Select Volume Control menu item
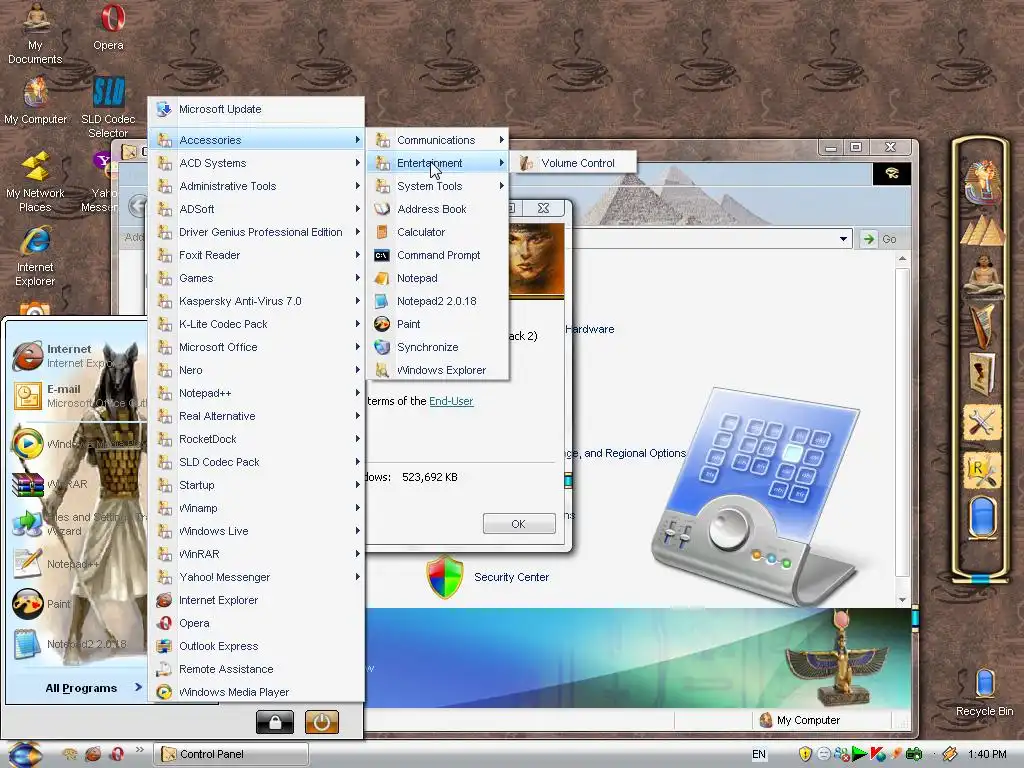Image resolution: width=1024 pixels, height=768 pixels. pyautogui.click(x=573, y=163)
